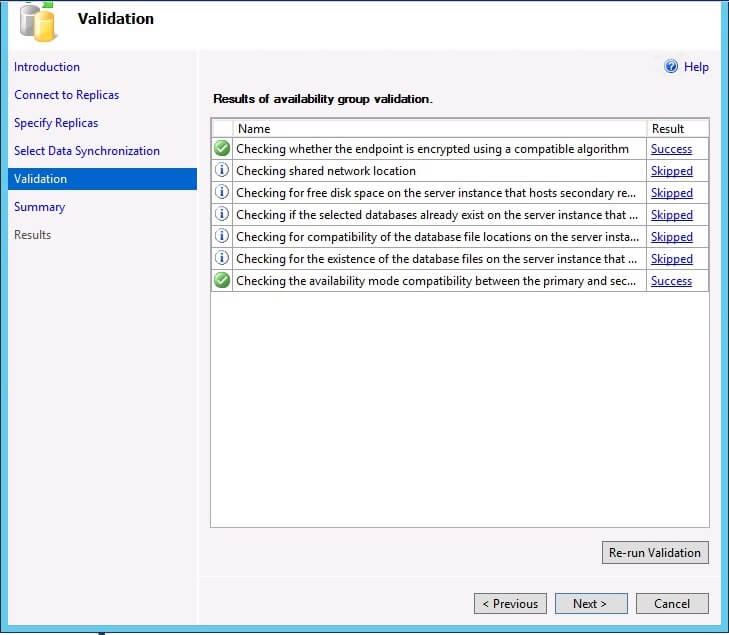The width and height of the screenshot is (729, 635).
Task: Open the Summary page in sidebar
Action: (39, 207)
